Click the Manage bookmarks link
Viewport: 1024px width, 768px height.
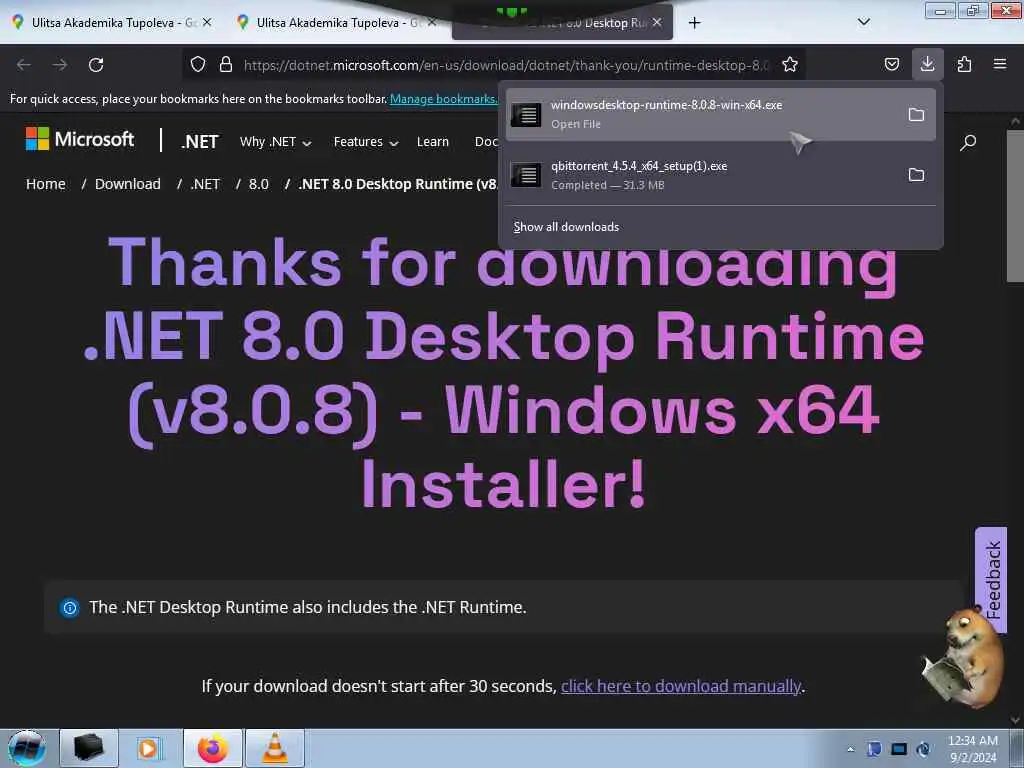443,99
